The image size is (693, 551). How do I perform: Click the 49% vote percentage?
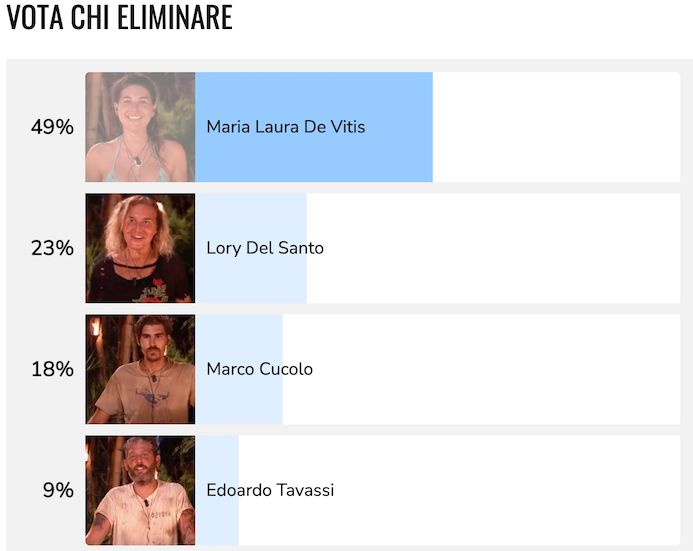(52, 127)
